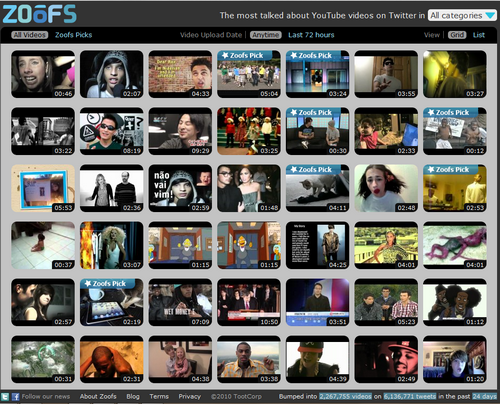
Task: Play the 04:25 video thumbnail
Action: pos(318,245)
